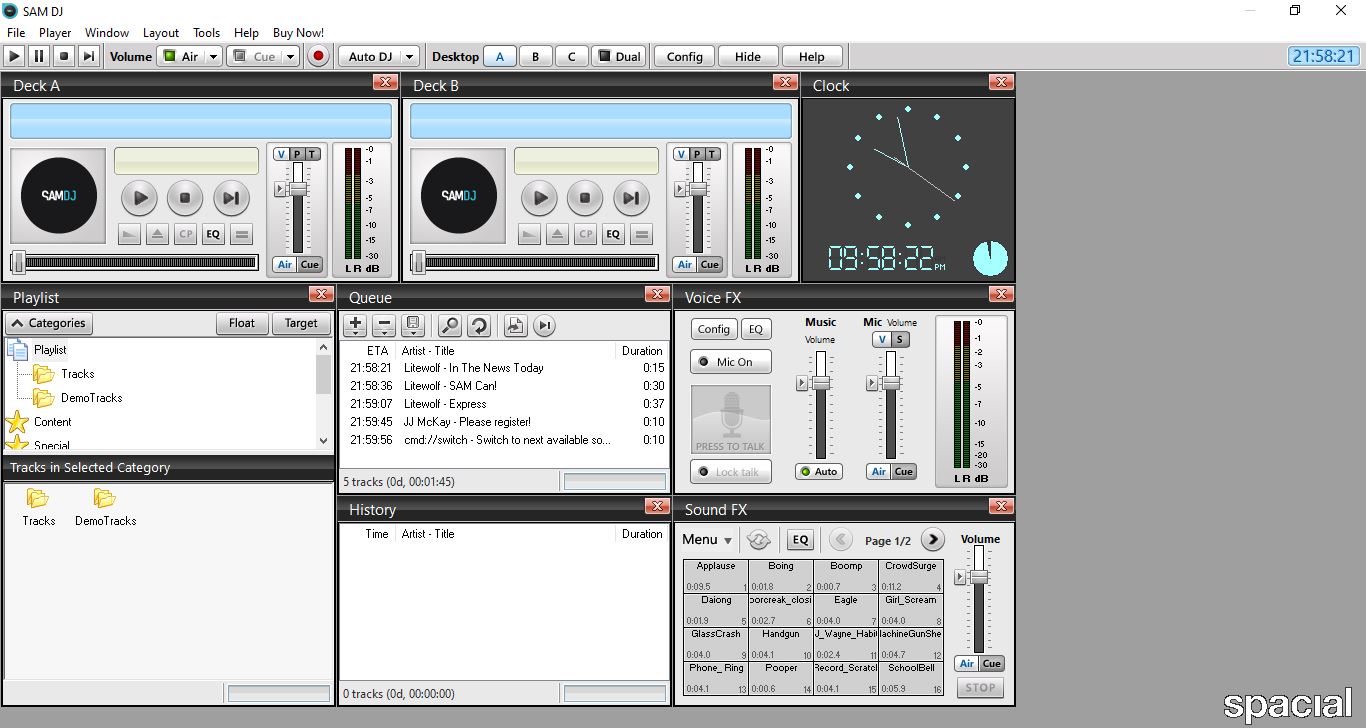Click the main toolbar Play icon
This screenshot has width=1366, height=728.
tap(15, 57)
